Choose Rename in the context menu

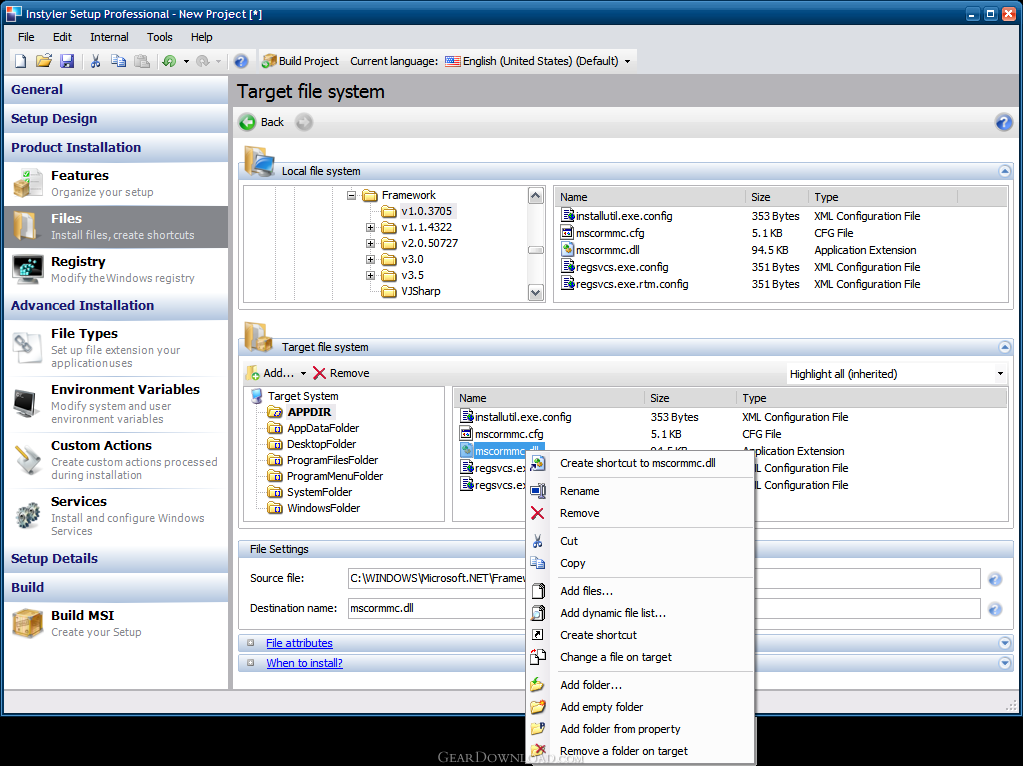click(x=640, y=491)
